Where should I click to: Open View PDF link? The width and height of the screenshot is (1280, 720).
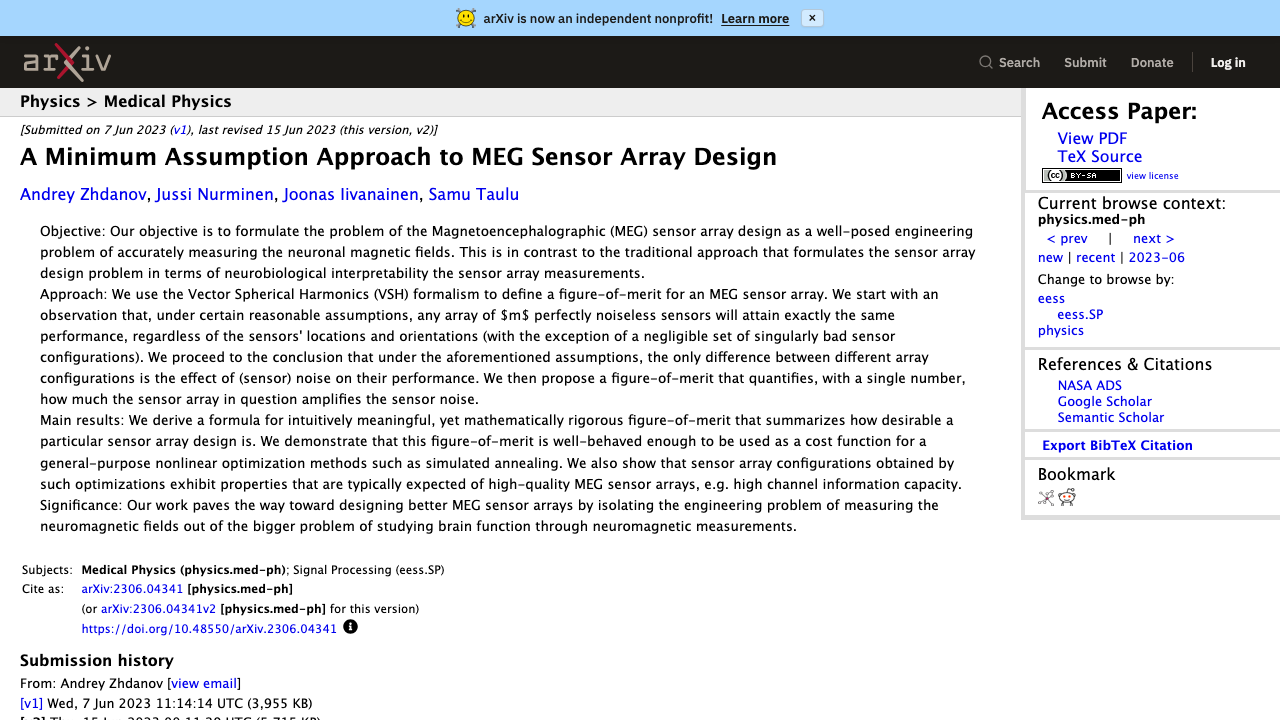click(1092, 139)
